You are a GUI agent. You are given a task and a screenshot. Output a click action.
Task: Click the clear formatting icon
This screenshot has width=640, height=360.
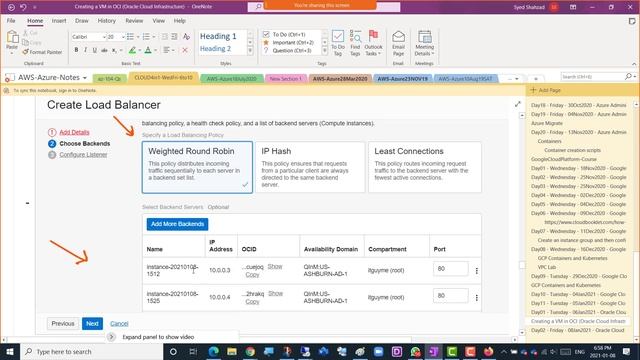click(186, 37)
